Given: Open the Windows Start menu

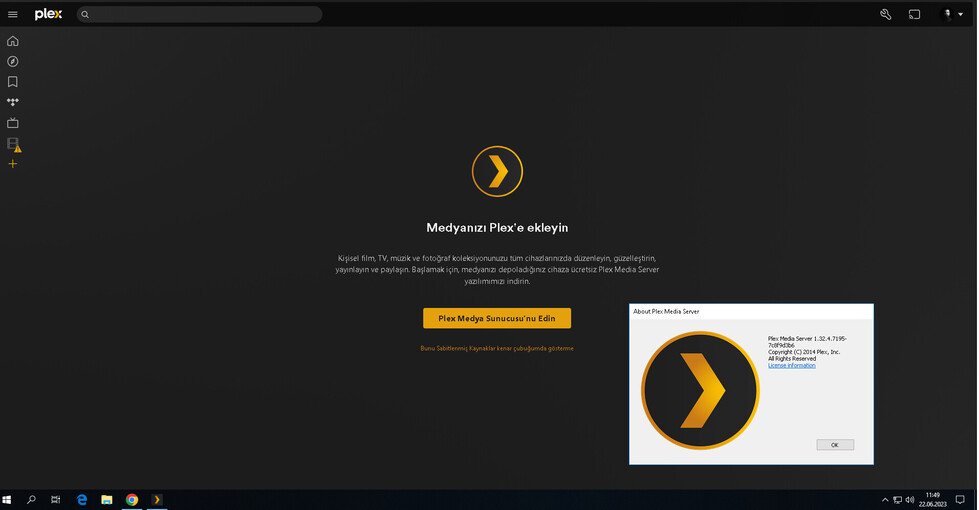Looking at the screenshot, I should [7, 499].
